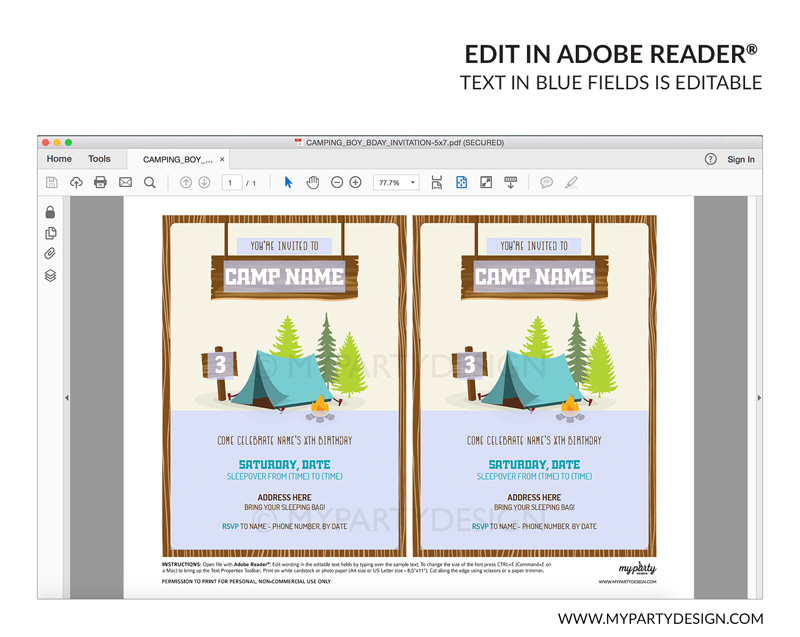Open the Tools tab
The width and height of the screenshot is (800, 637).
[x=99, y=159]
